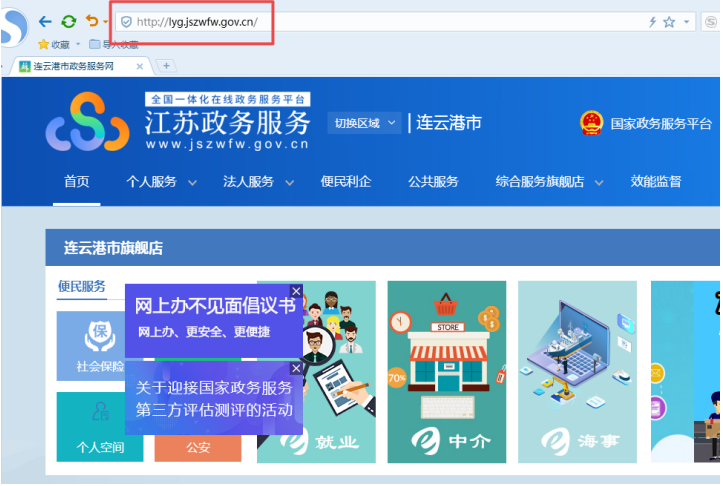The height and width of the screenshot is (486, 723).
Task: Open the 网上办不见面倡议书 notice
Action: [213, 320]
